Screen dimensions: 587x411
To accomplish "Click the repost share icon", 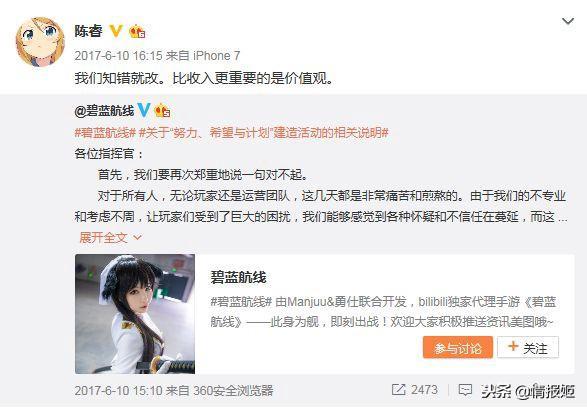I will (398, 390).
